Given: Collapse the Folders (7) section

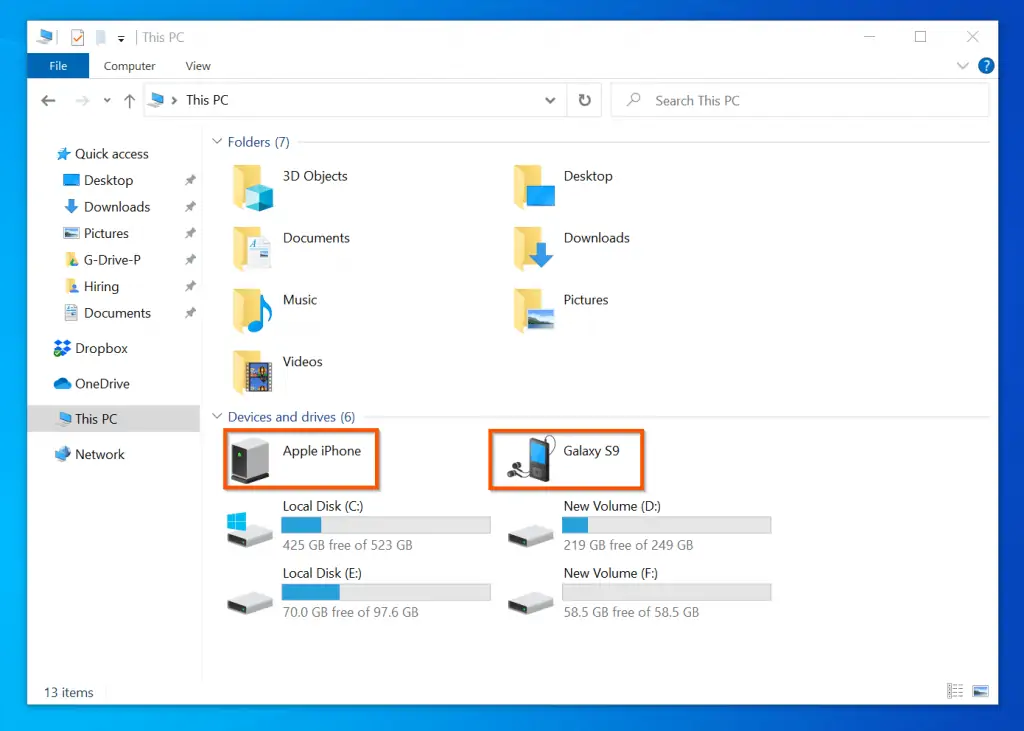Looking at the screenshot, I should tap(217, 141).
